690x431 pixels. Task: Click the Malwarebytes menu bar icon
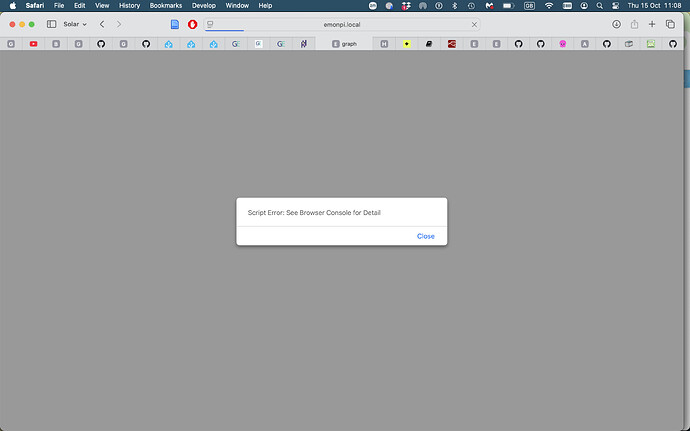pyautogui.click(x=489, y=6)
